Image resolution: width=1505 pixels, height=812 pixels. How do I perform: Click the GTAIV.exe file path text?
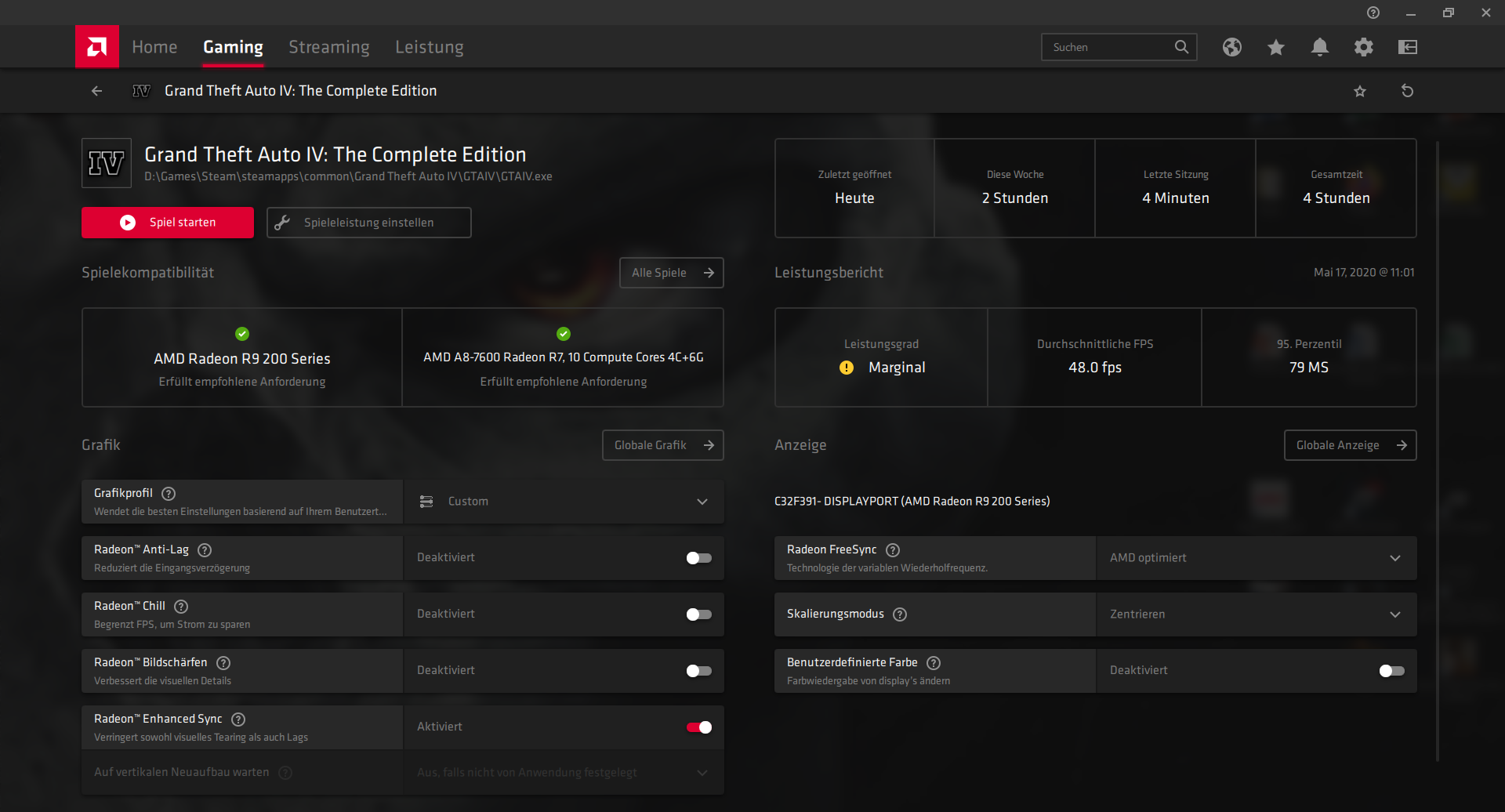tap(348, 177)
